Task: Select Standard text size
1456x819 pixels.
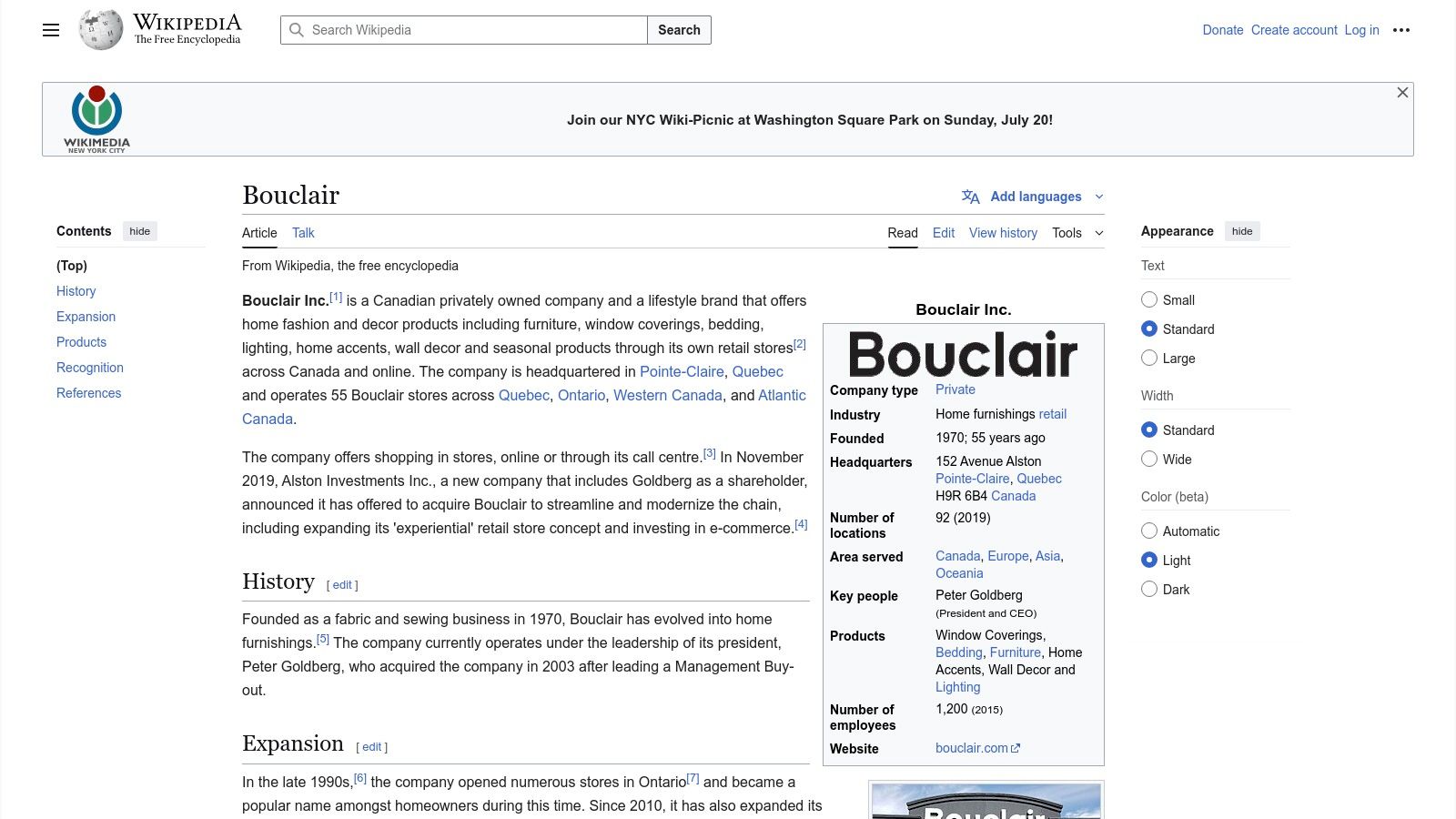Action: click(1149, 329)
